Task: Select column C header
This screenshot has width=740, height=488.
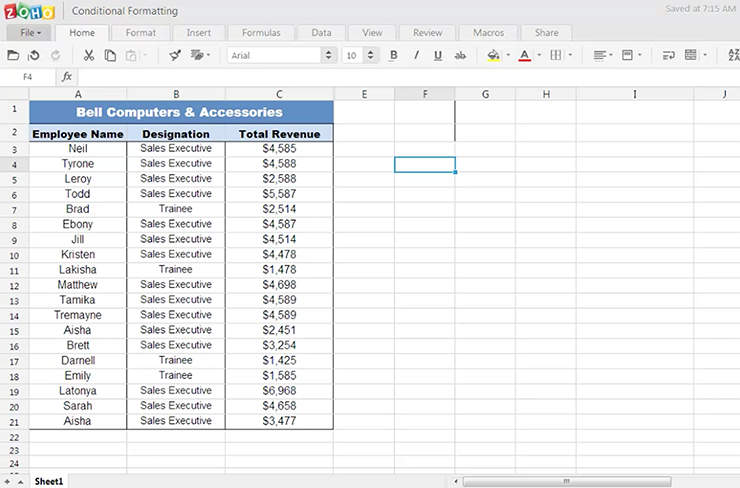Action: (279, 94)
